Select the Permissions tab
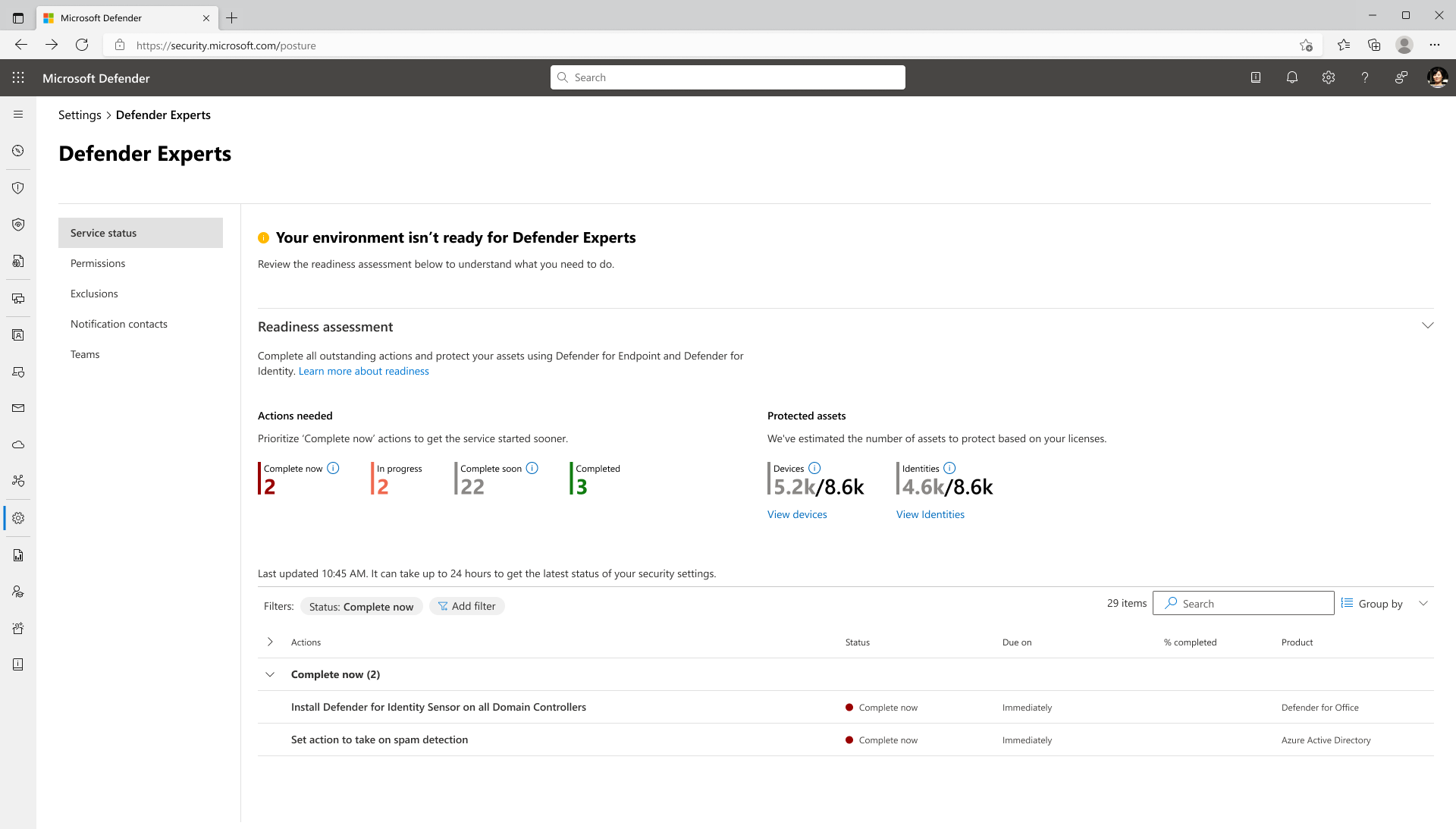This screenshot has height=829, width=1456. click(x=98, y=263)
